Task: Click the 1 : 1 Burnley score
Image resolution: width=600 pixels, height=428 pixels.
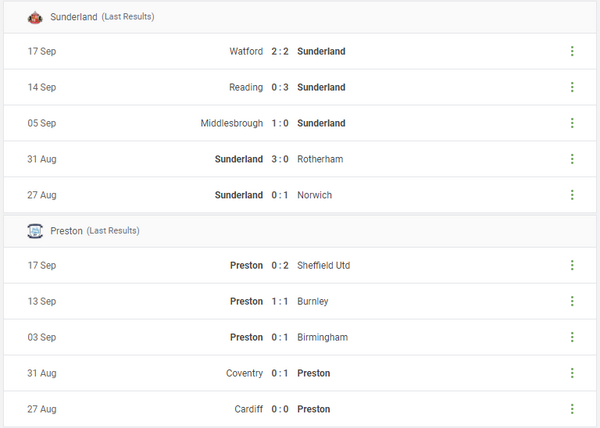Action: pyautogui.click(x=281, y=301)
